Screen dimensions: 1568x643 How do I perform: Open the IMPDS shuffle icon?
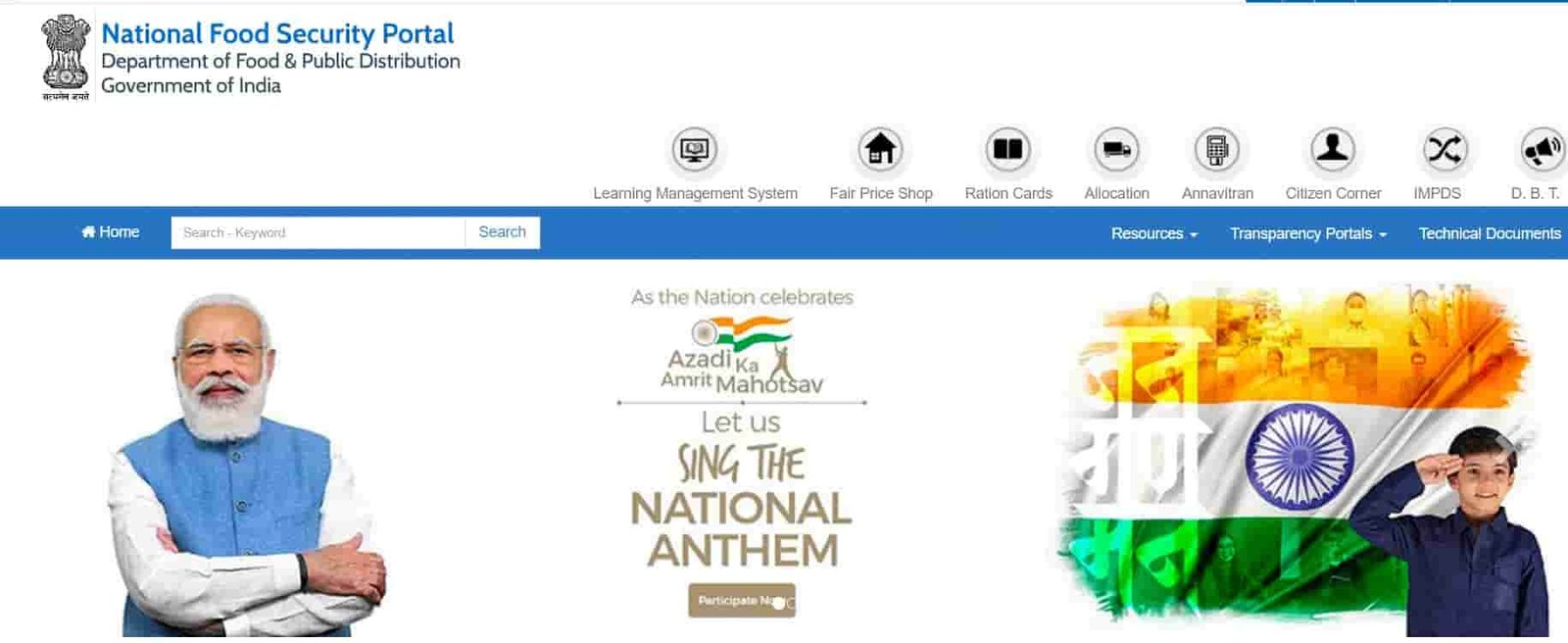pyautogui.click(x=1445, y=150)
